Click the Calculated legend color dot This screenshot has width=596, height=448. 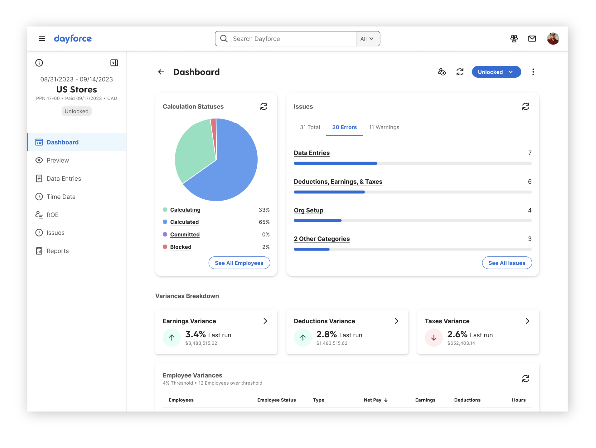coord(165,222)
